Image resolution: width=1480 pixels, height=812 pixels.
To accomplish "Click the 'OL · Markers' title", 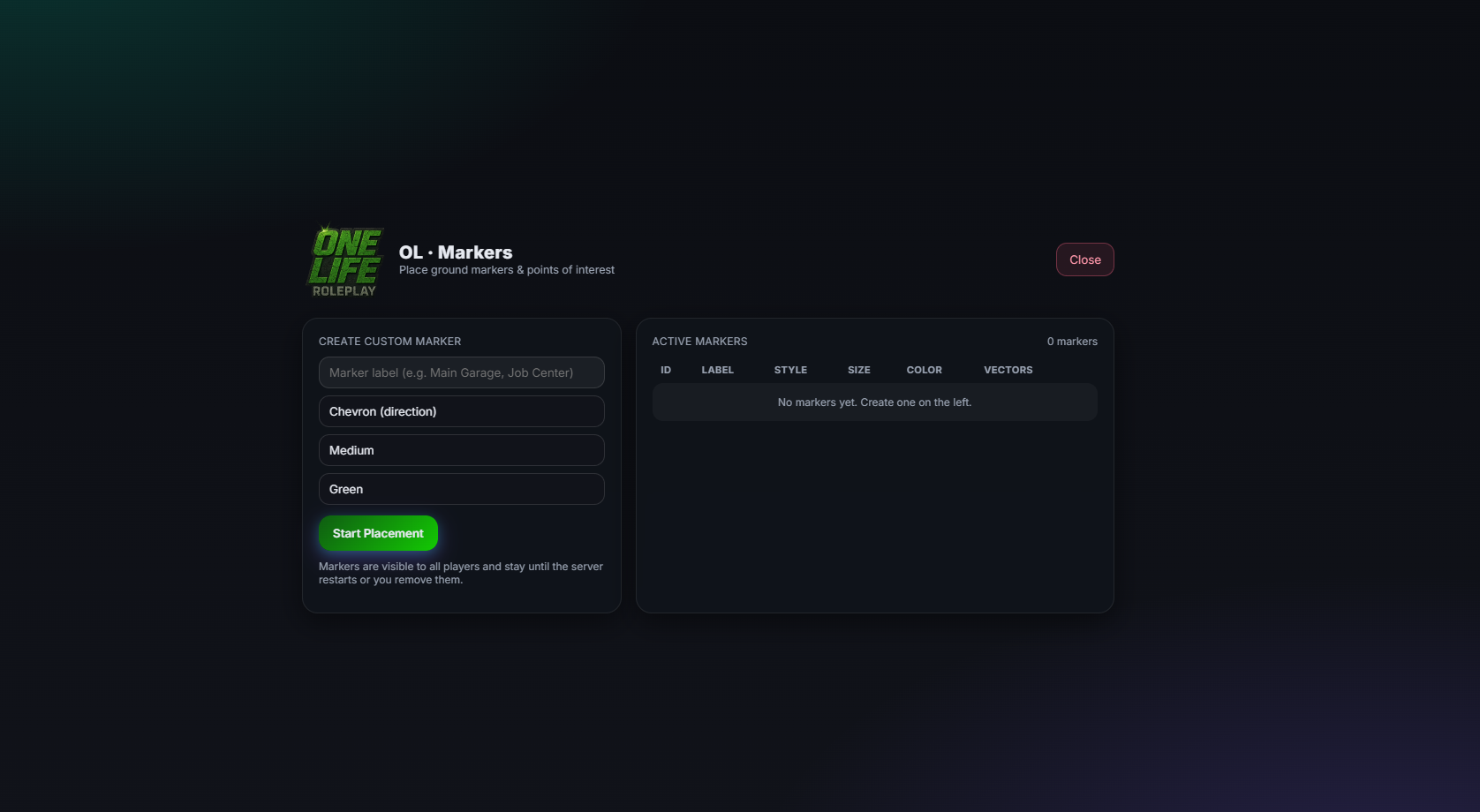I will pyautogui.click(x=456, y=252).
